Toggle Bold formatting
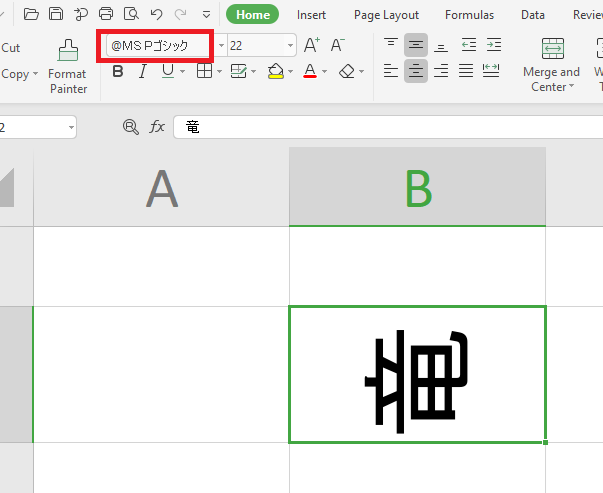 [118, 71]
